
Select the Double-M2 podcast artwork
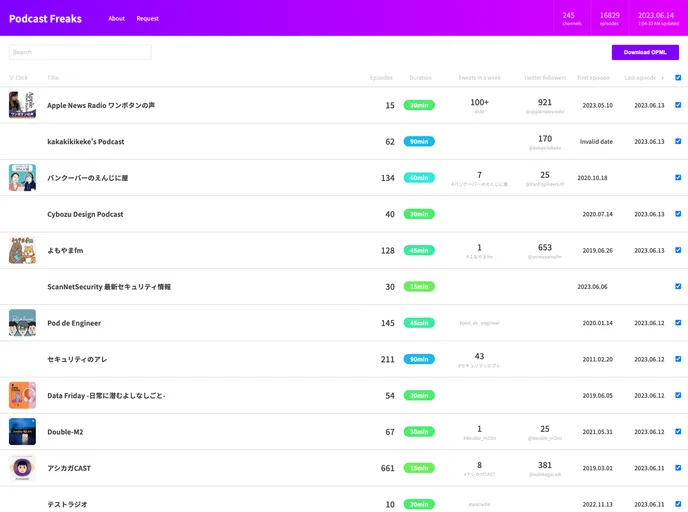tap(22, 432)
